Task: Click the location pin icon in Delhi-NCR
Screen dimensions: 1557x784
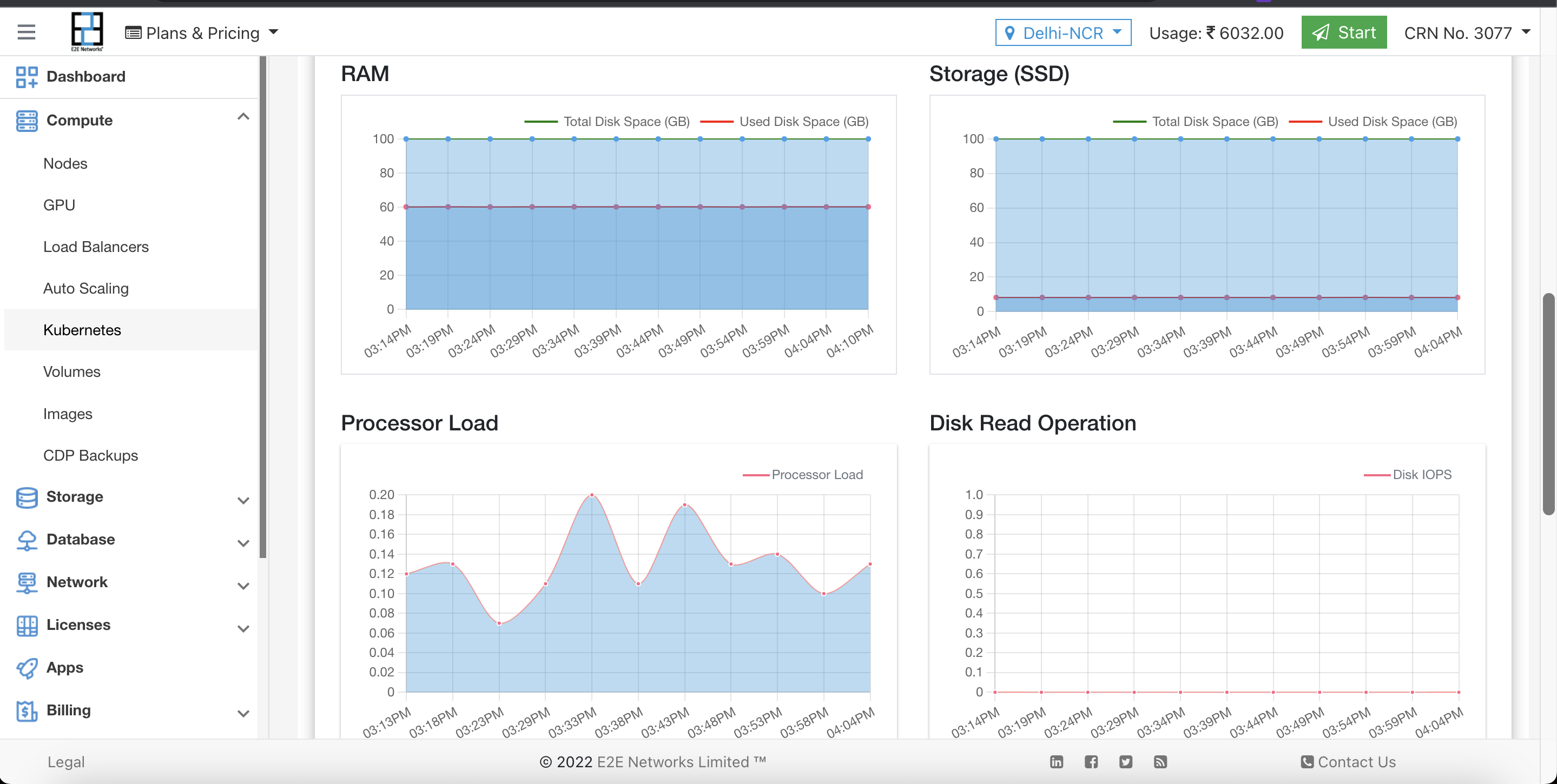Action: tap(1009, 32)
